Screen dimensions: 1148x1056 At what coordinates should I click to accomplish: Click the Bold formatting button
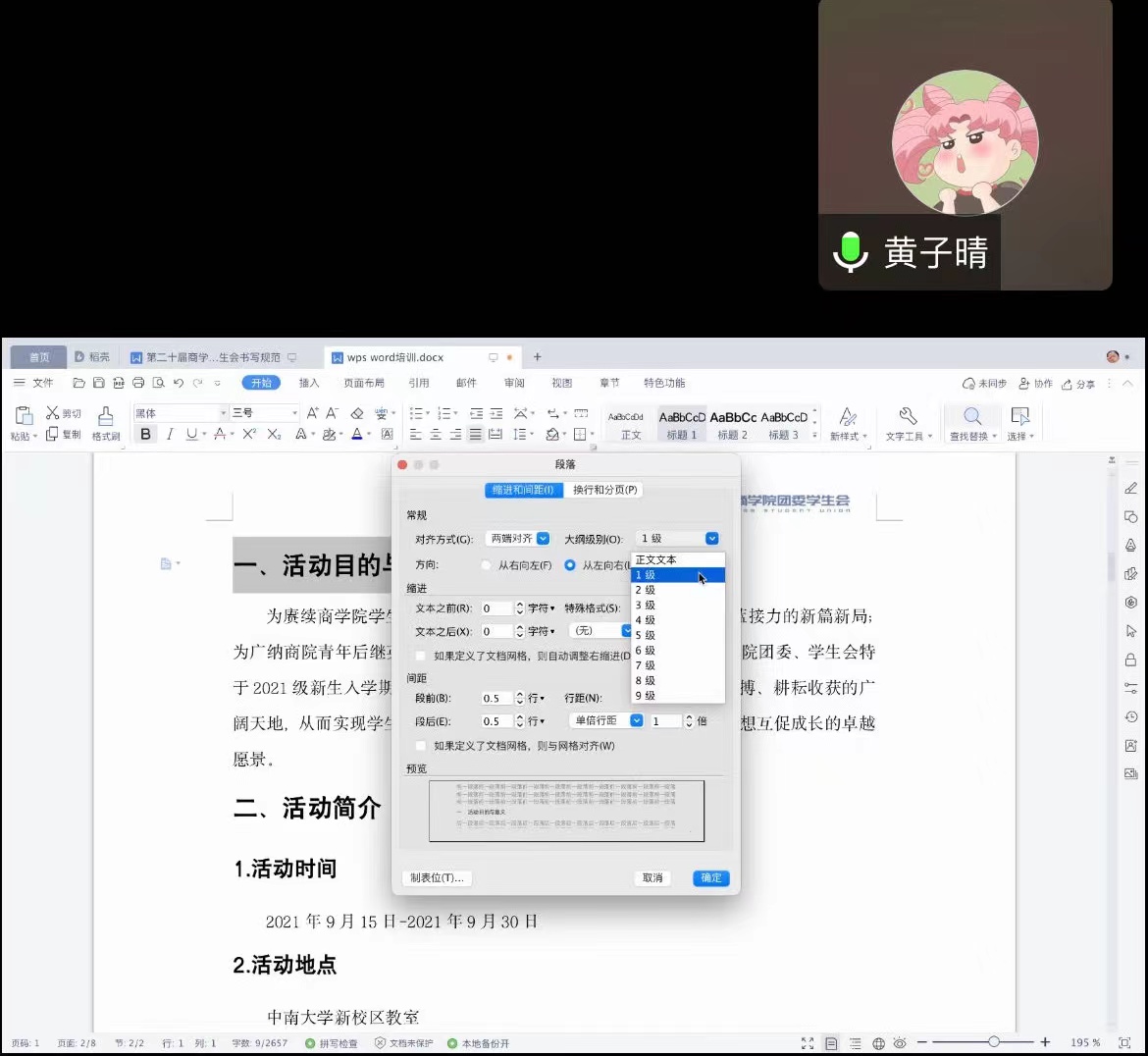[146, 434]
